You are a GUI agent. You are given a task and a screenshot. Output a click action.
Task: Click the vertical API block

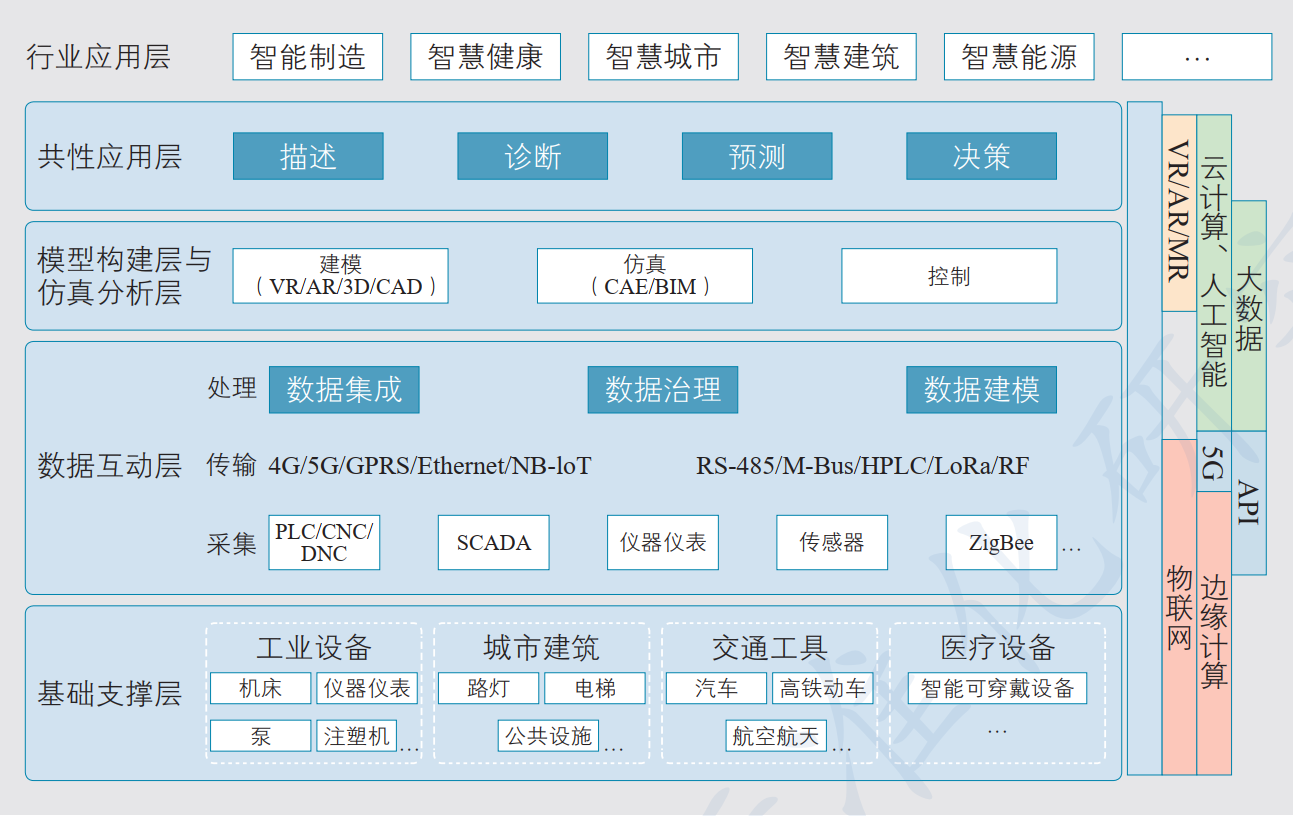click(1249, 503)
